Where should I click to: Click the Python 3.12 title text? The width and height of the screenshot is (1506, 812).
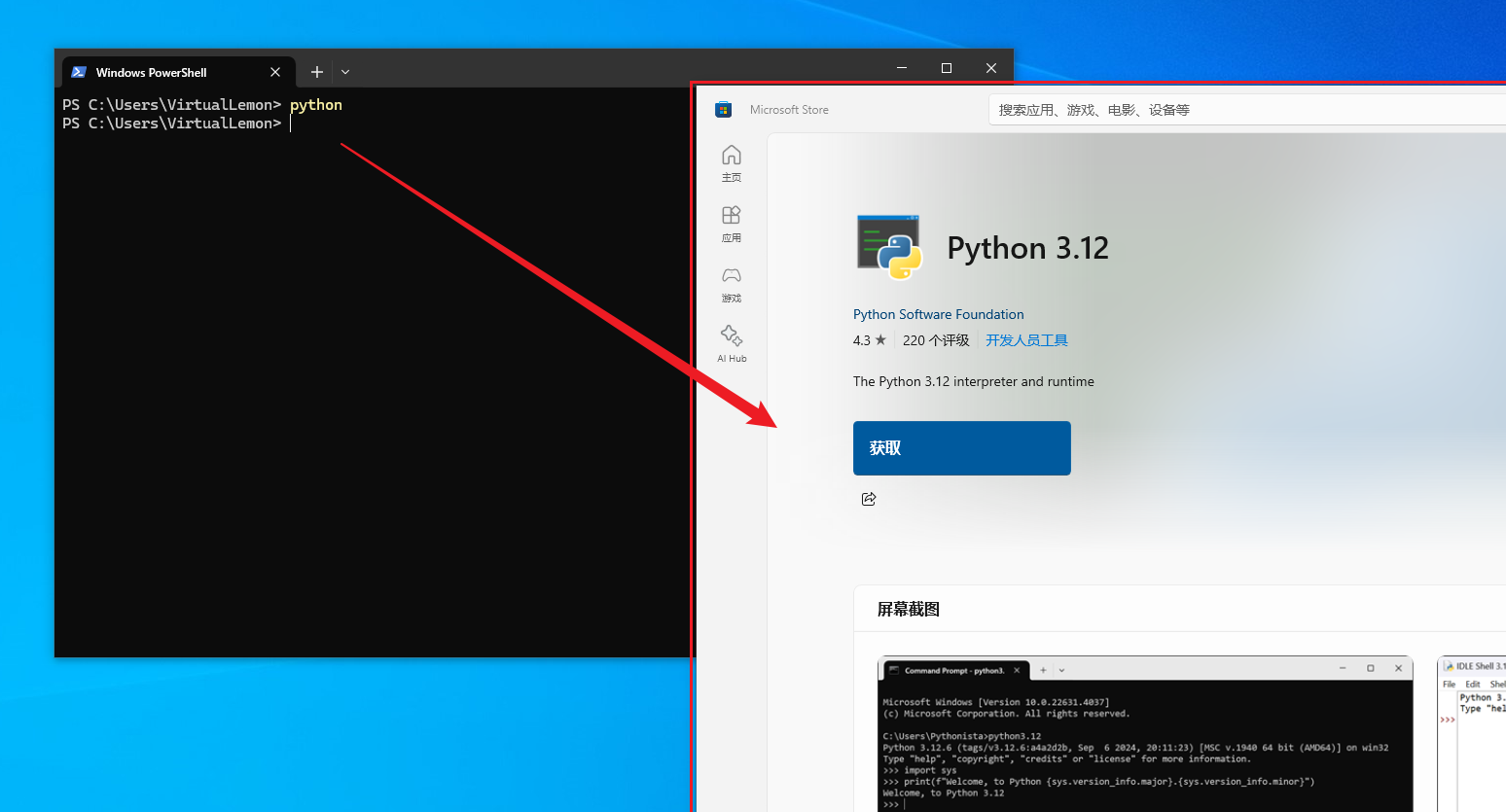click(1027, 248)
